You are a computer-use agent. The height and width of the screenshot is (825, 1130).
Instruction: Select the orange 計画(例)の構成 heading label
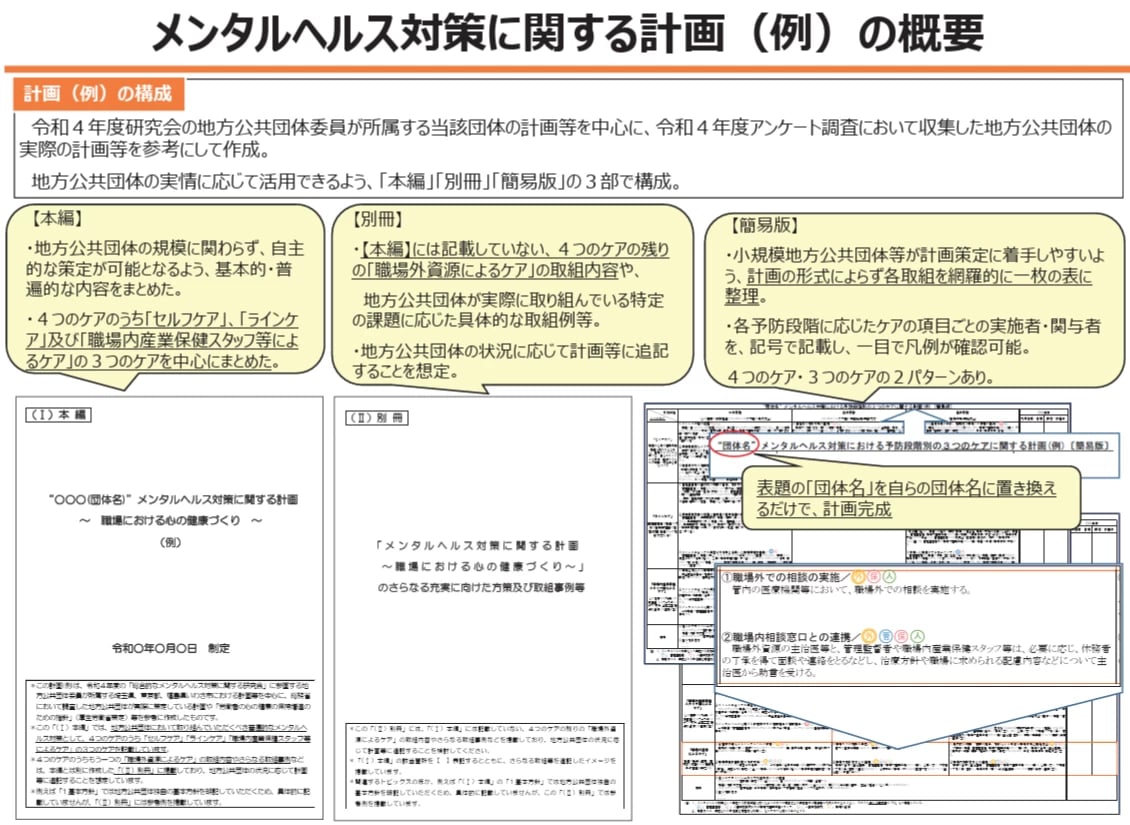(97, 95)
